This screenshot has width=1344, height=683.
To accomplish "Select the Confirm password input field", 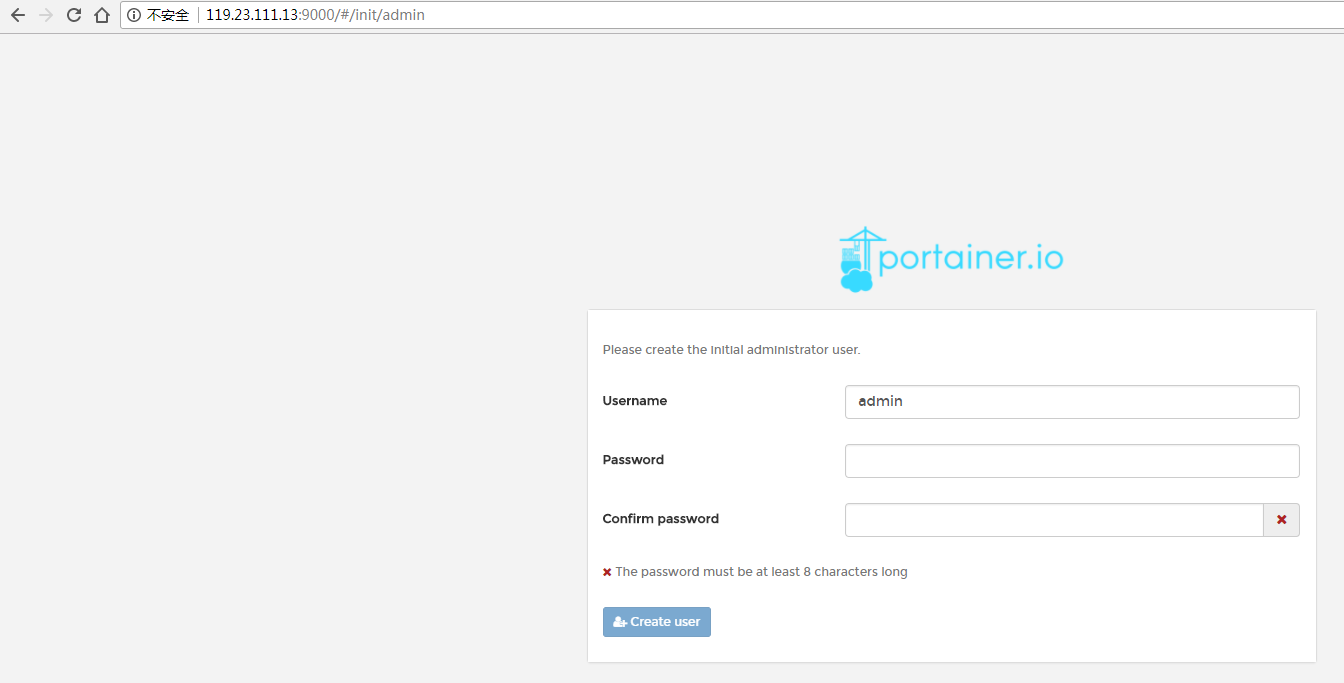I will 1054,520.
